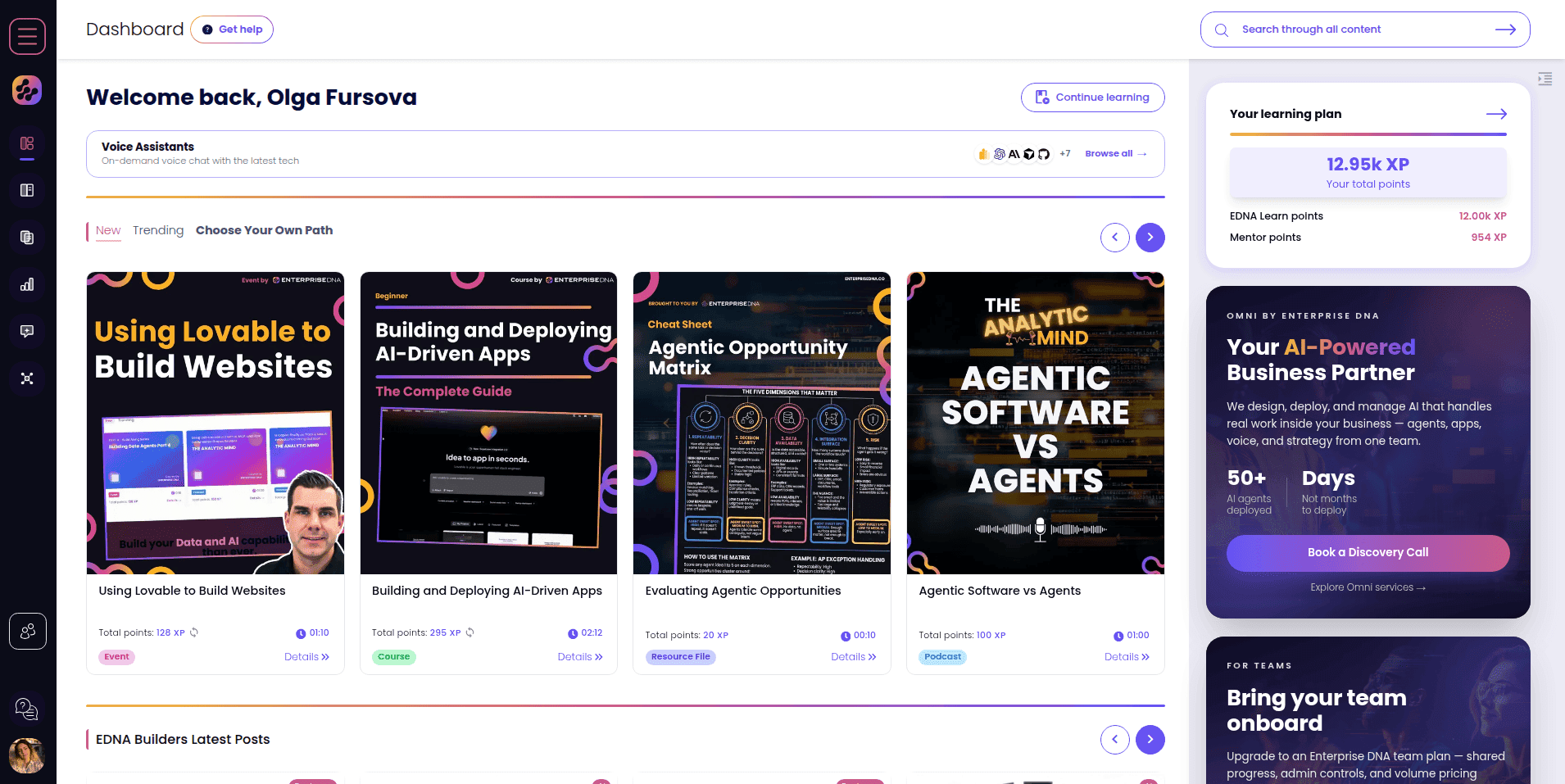Click the Voice Assistants heading
This screenshot has height=784, width=1565.
point(147,147)
